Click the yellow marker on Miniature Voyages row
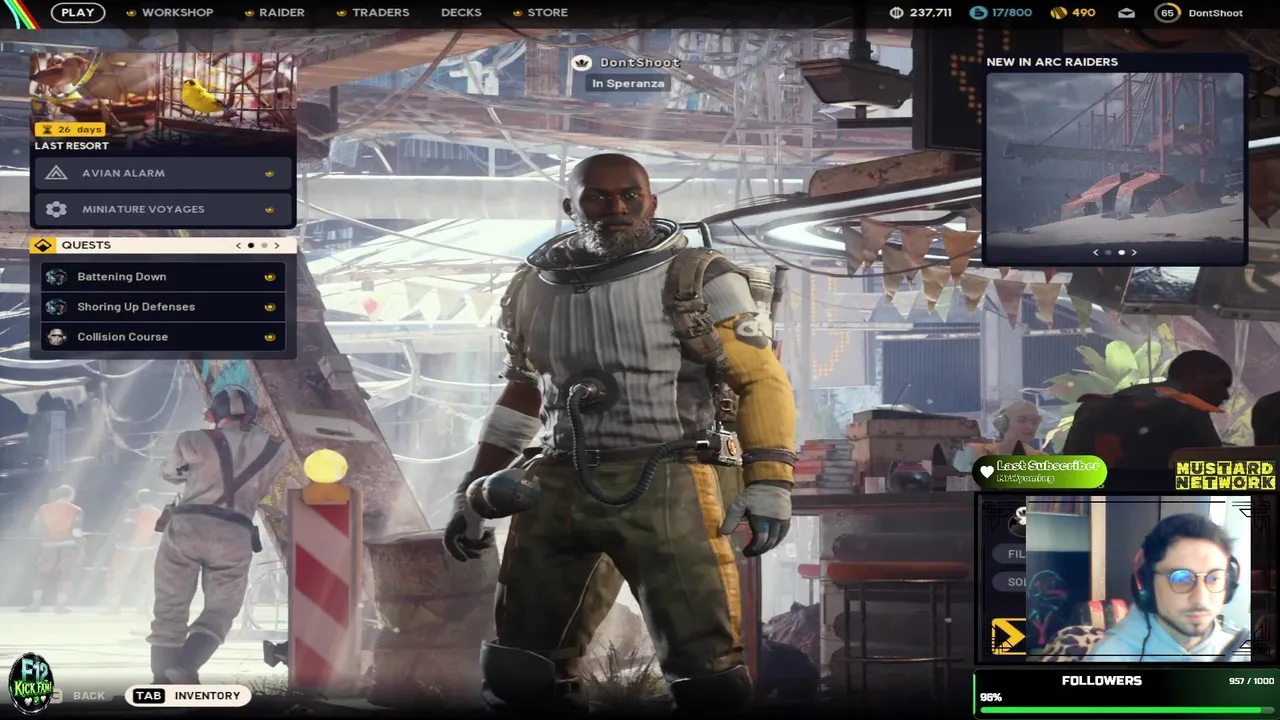The width and height of the screenshot is (1280, 720). (x=269, y=210)
